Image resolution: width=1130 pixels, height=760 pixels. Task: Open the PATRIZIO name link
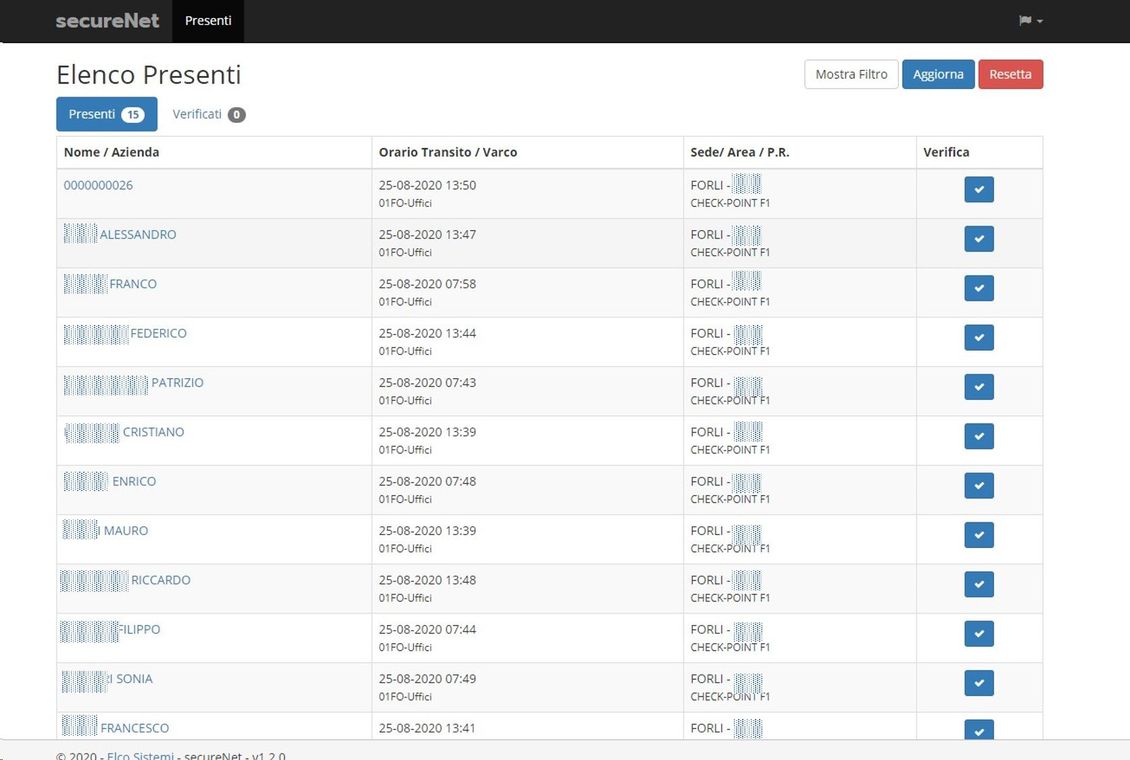pos(133,383)
